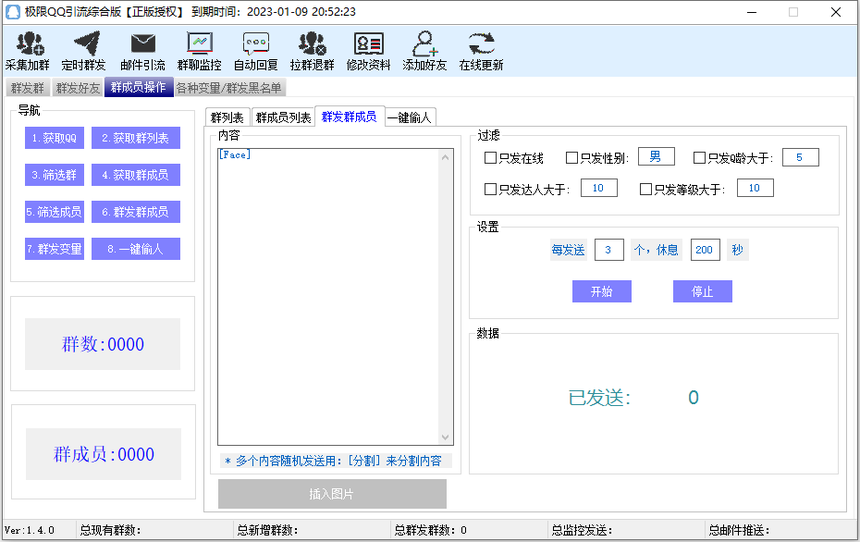Viewport: 860px width, 542px height.
Task: Click the content box scroll-down arrow
Action: tap(445, 437)
